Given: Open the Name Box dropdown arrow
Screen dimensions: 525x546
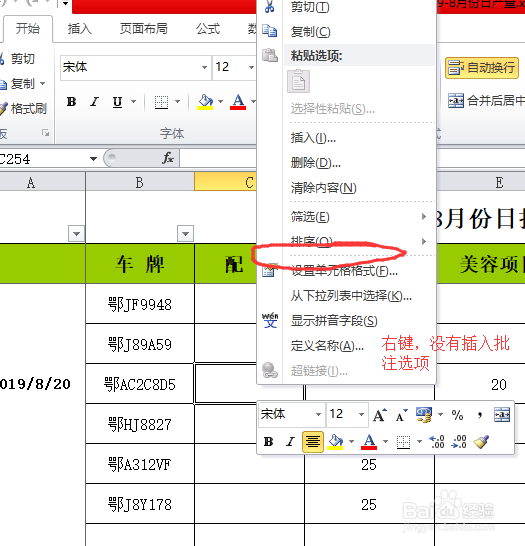Looking at the screenshot, I should click(x=93, y=159).
